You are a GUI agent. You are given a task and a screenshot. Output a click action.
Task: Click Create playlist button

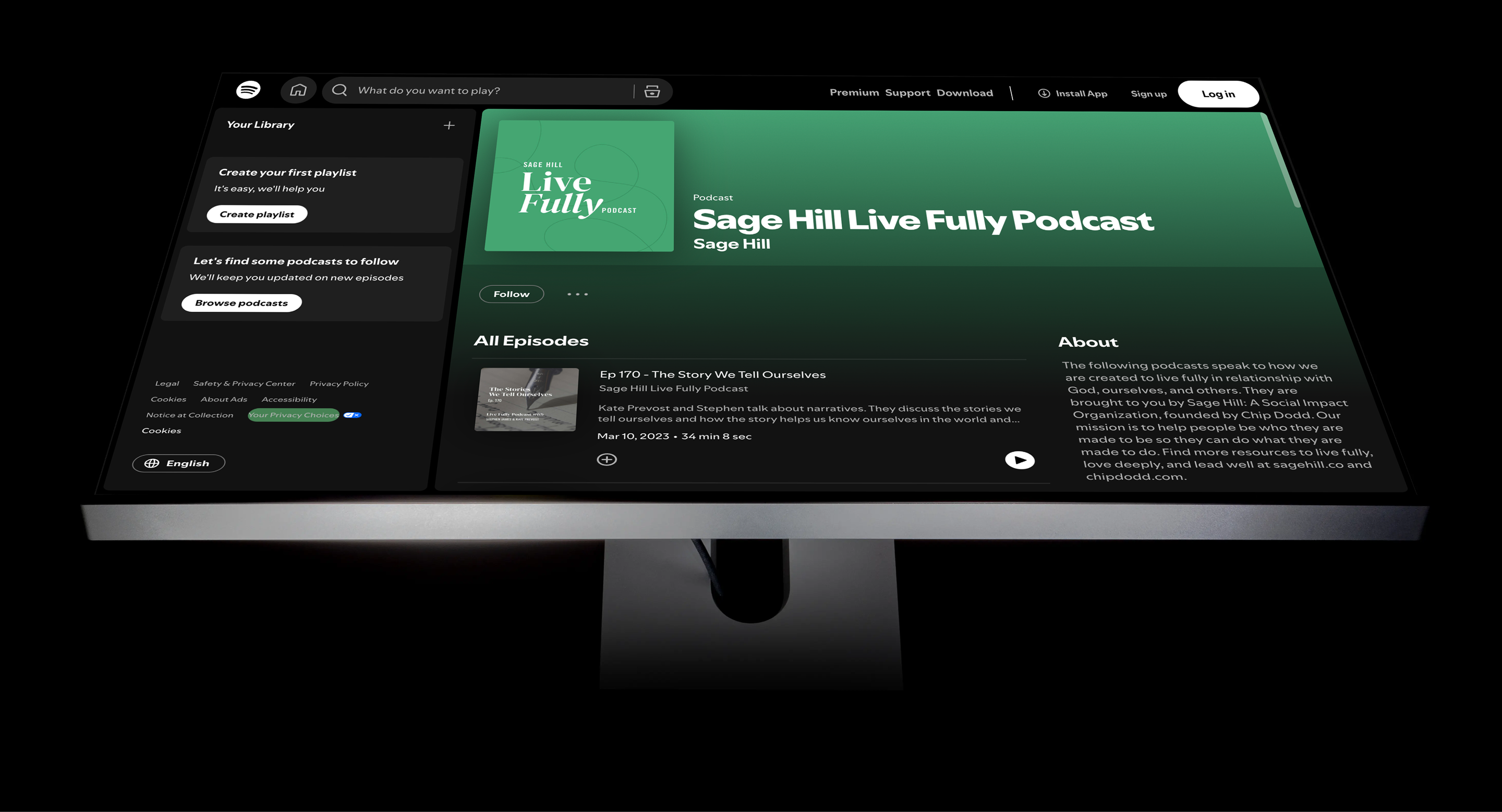257,214
